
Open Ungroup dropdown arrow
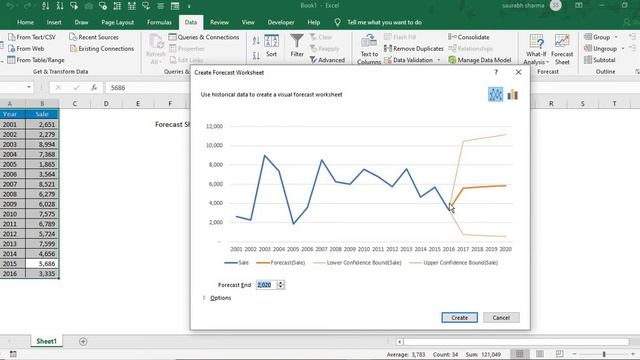[622, 49]
